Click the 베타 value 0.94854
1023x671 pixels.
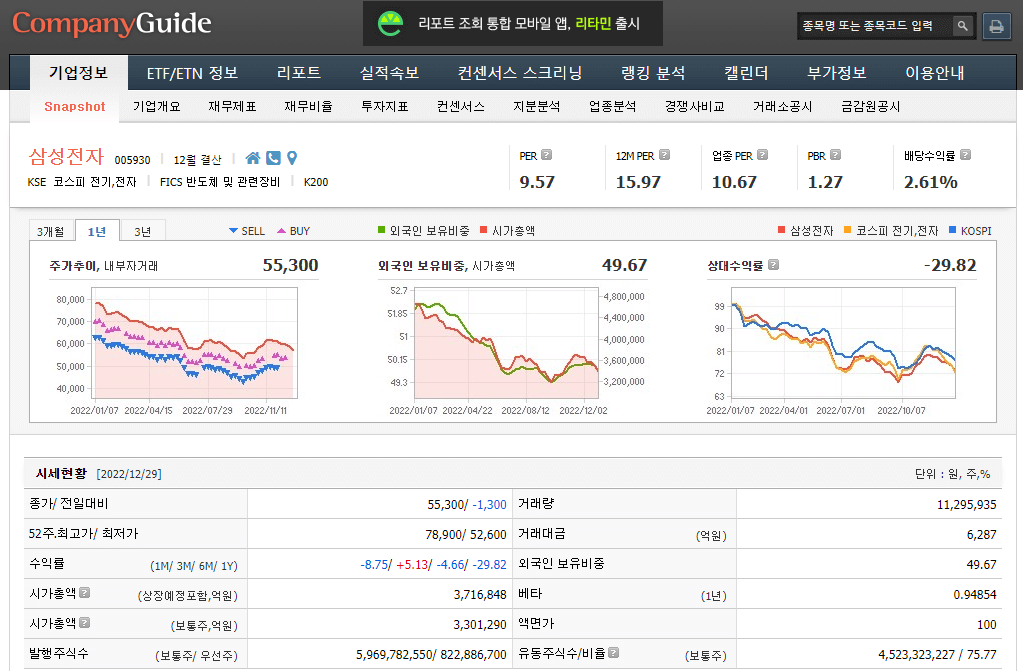click(975, 595)
